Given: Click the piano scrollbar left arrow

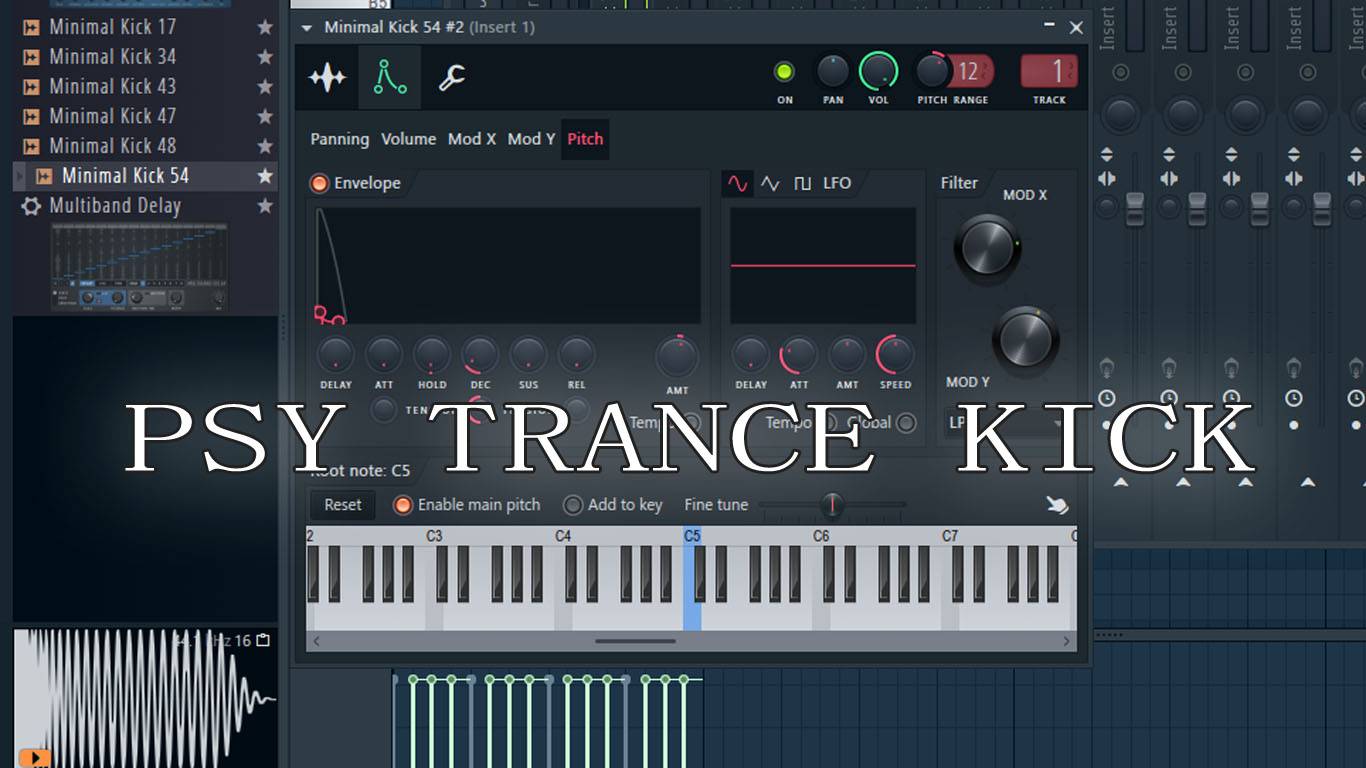Looking at the screenshot, I should (317, 641).
